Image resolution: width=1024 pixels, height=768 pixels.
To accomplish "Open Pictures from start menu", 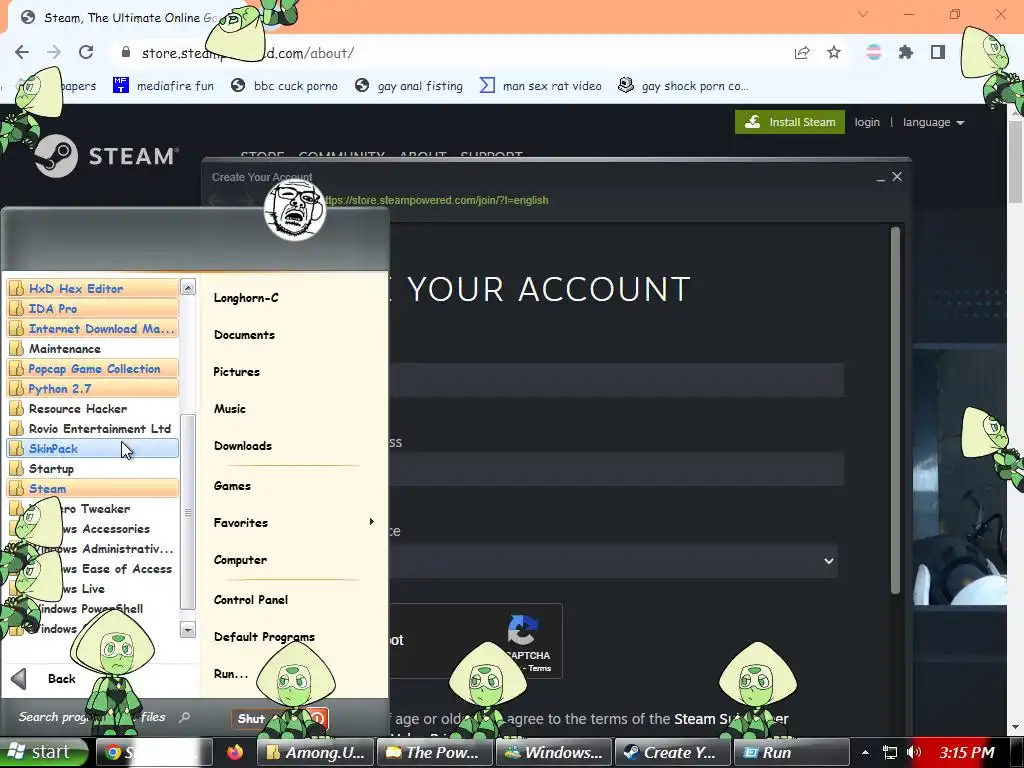I will (236, 372).
